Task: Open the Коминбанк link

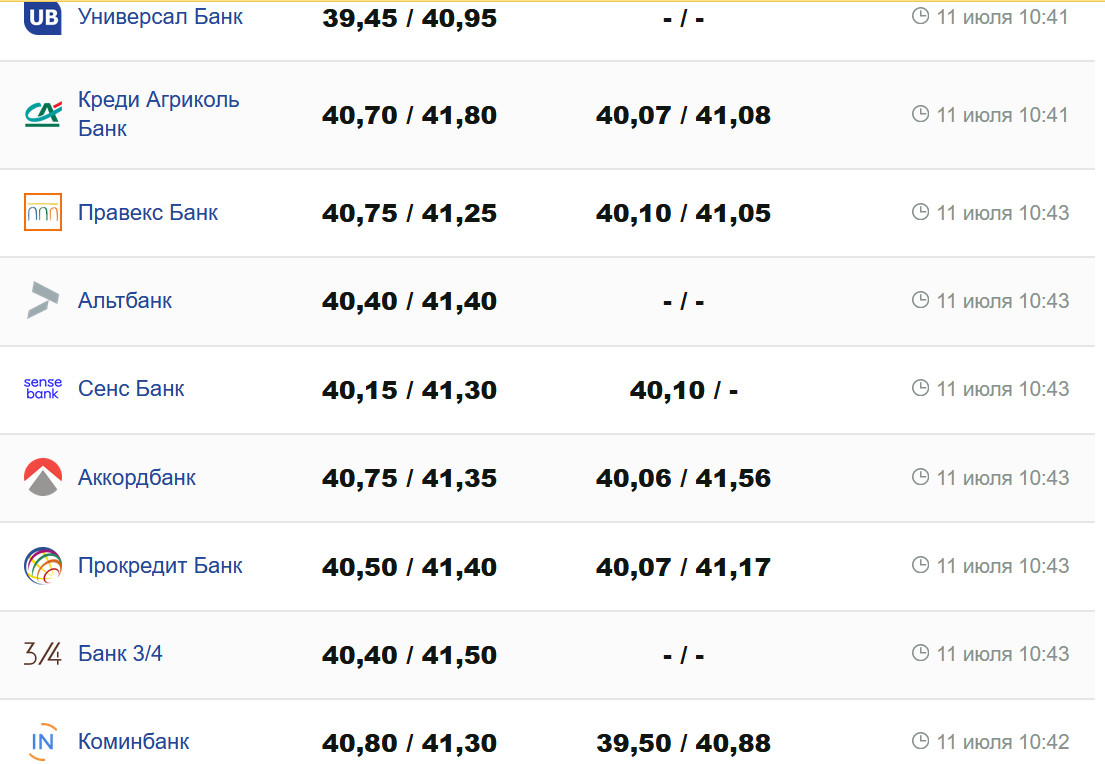Action: (x=133, y=742)
